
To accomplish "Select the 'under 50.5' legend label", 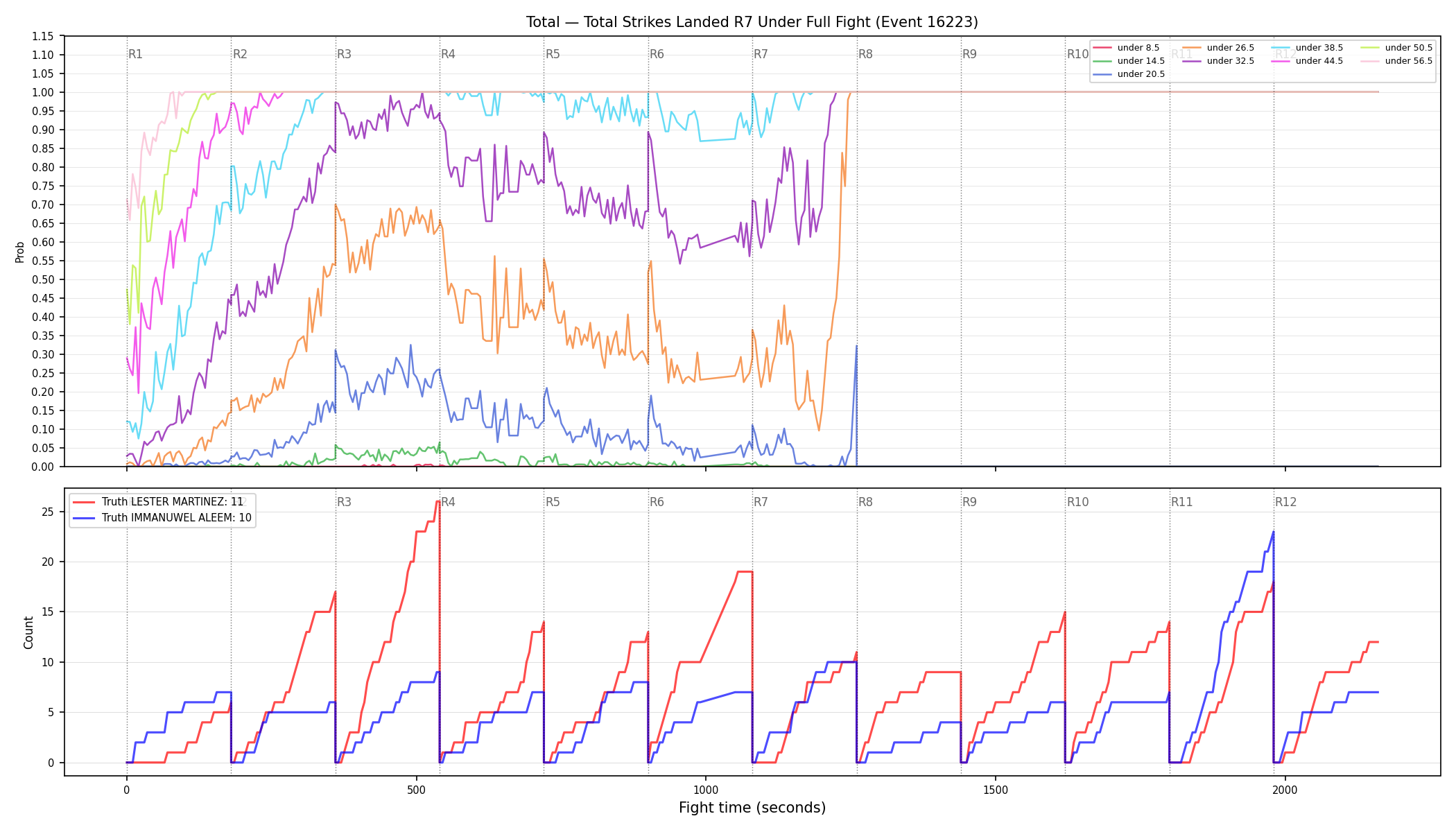I will click(1409, 48).
